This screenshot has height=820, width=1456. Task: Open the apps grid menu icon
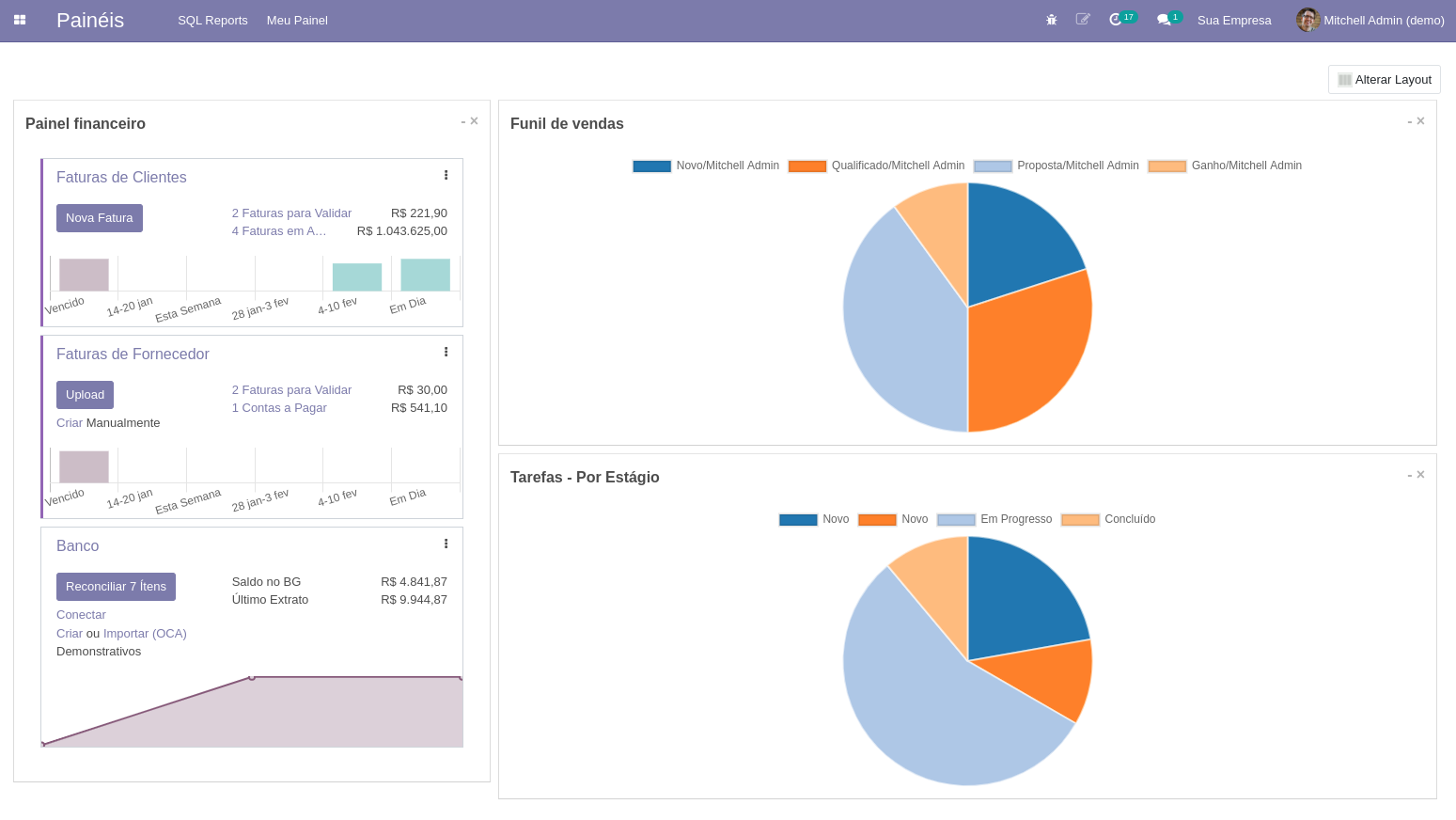[x=20, y=20]
